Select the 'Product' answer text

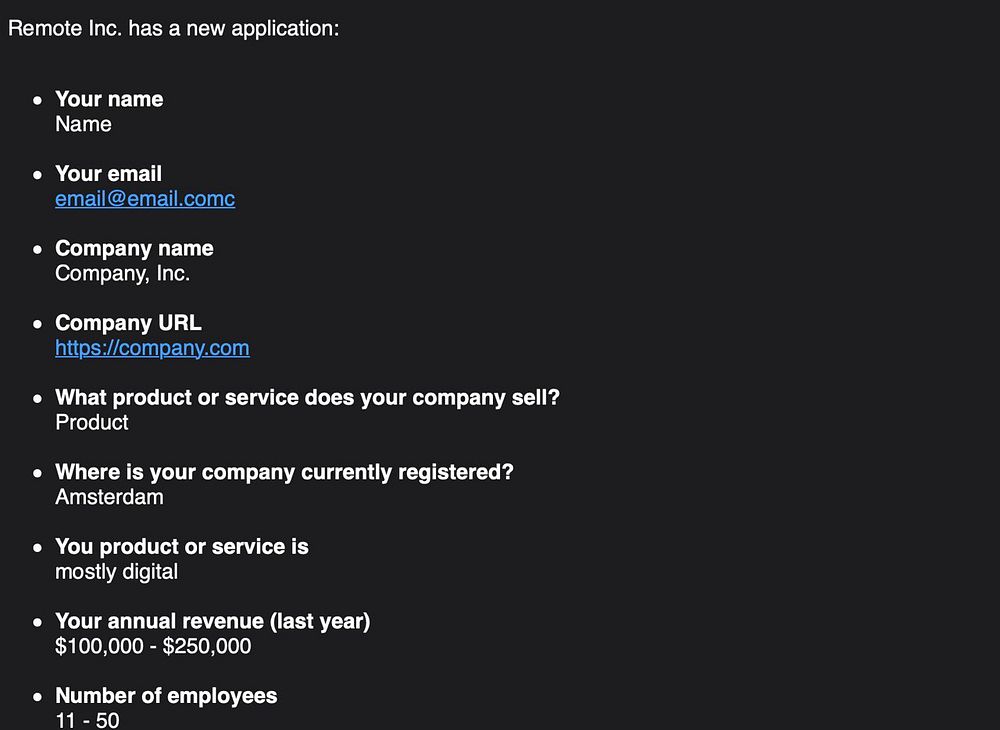[92, 422]
